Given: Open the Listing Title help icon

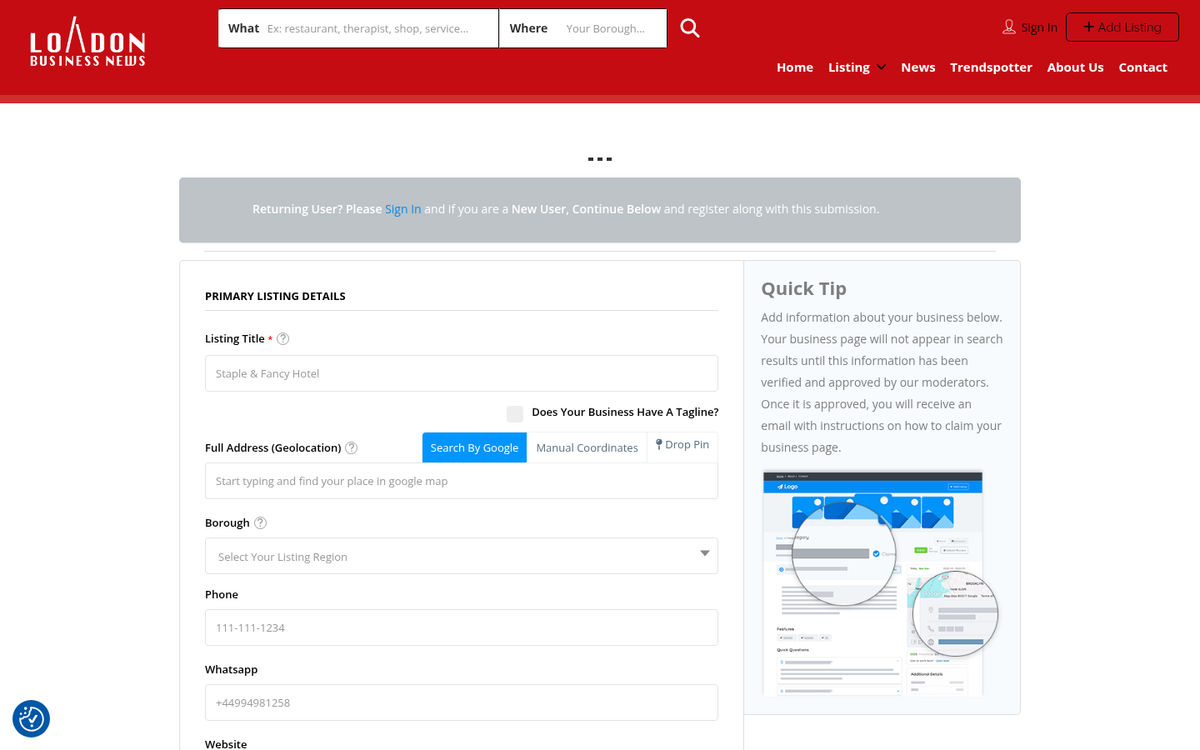Looking at the screenshot, I should (282, 338).
